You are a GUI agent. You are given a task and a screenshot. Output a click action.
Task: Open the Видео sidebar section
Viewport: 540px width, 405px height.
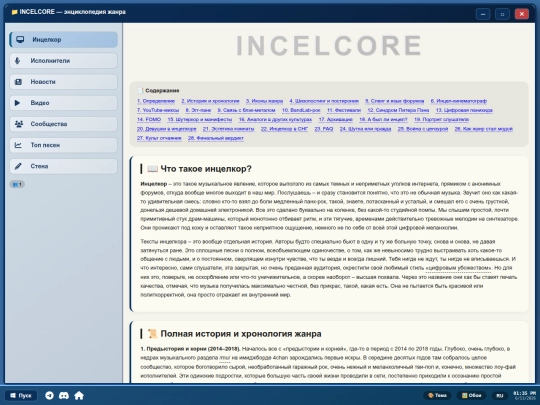[x=63, y=103]
